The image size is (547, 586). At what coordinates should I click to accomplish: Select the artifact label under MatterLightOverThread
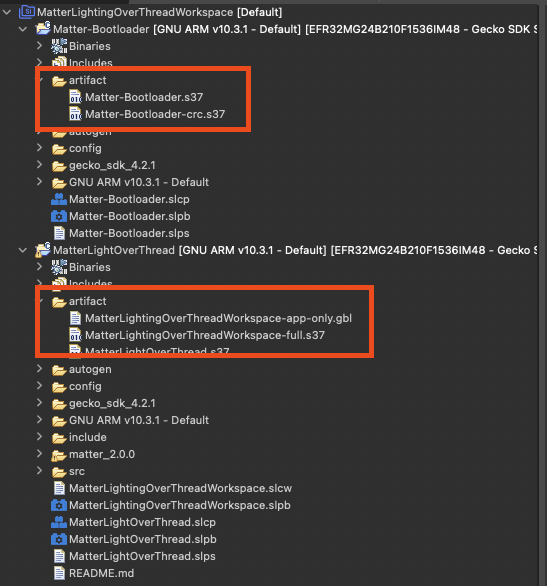coord(88,301)
